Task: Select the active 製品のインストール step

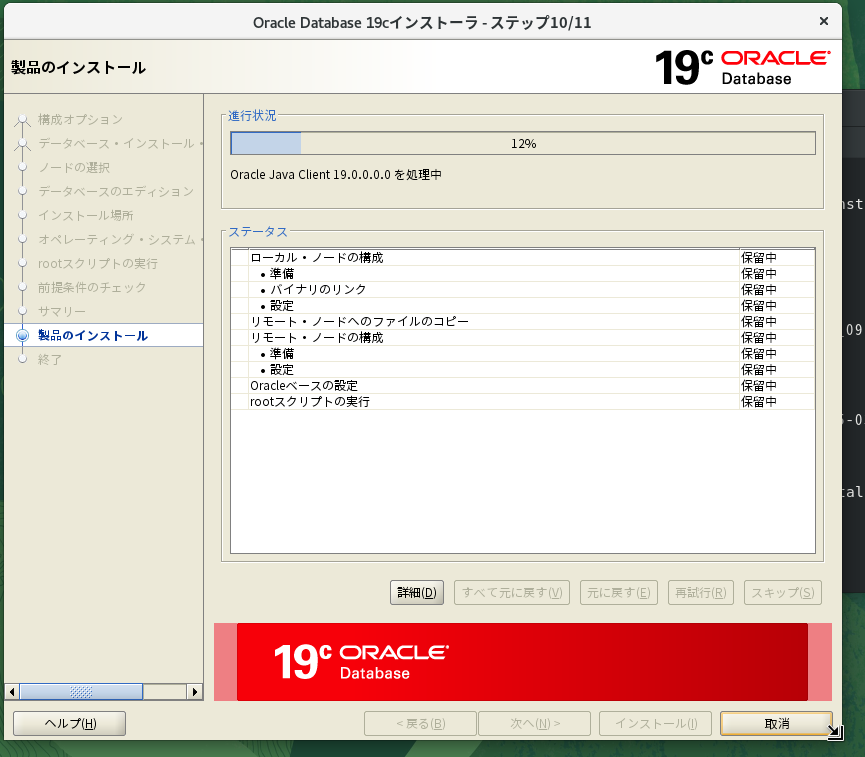Action: [93, 335]
